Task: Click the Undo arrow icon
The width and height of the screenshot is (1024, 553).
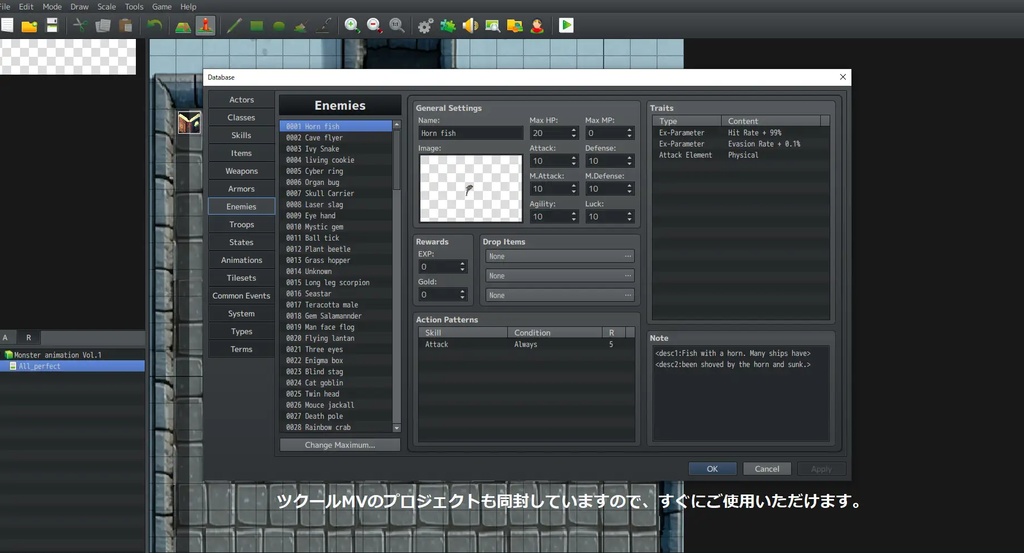Action: tap(154, 26)
